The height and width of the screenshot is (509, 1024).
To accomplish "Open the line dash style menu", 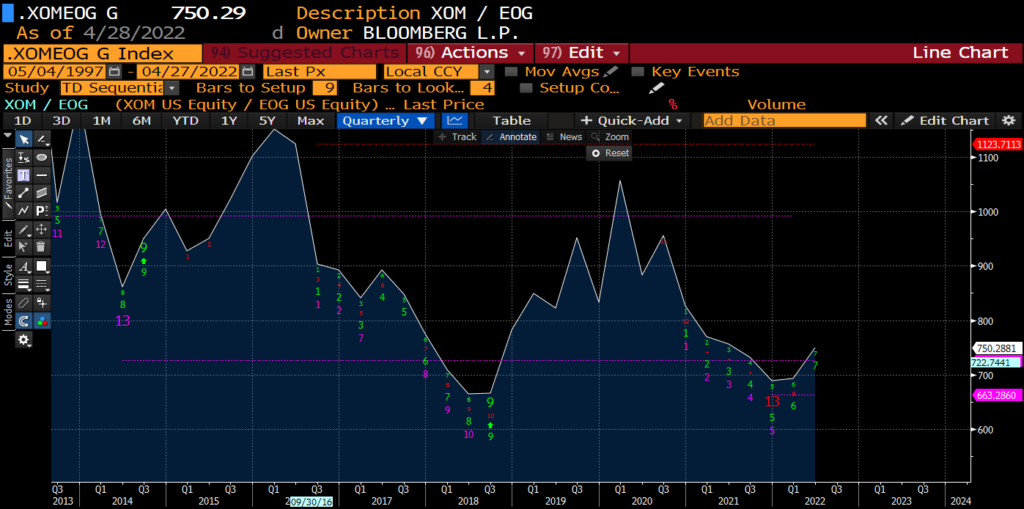I will tap(42, 284).
